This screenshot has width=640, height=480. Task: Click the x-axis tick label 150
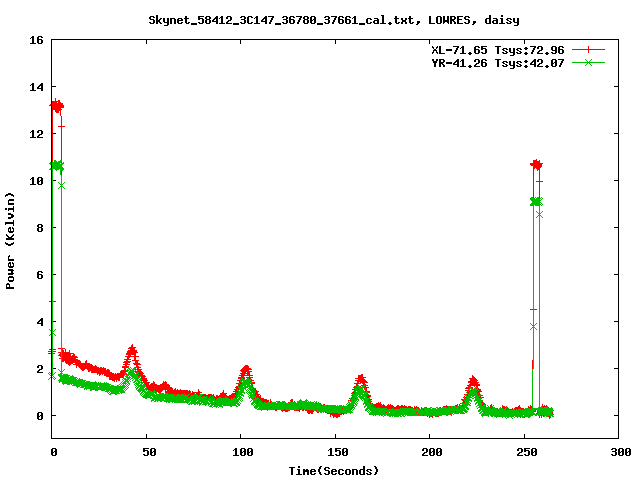(x=338, y=452)
